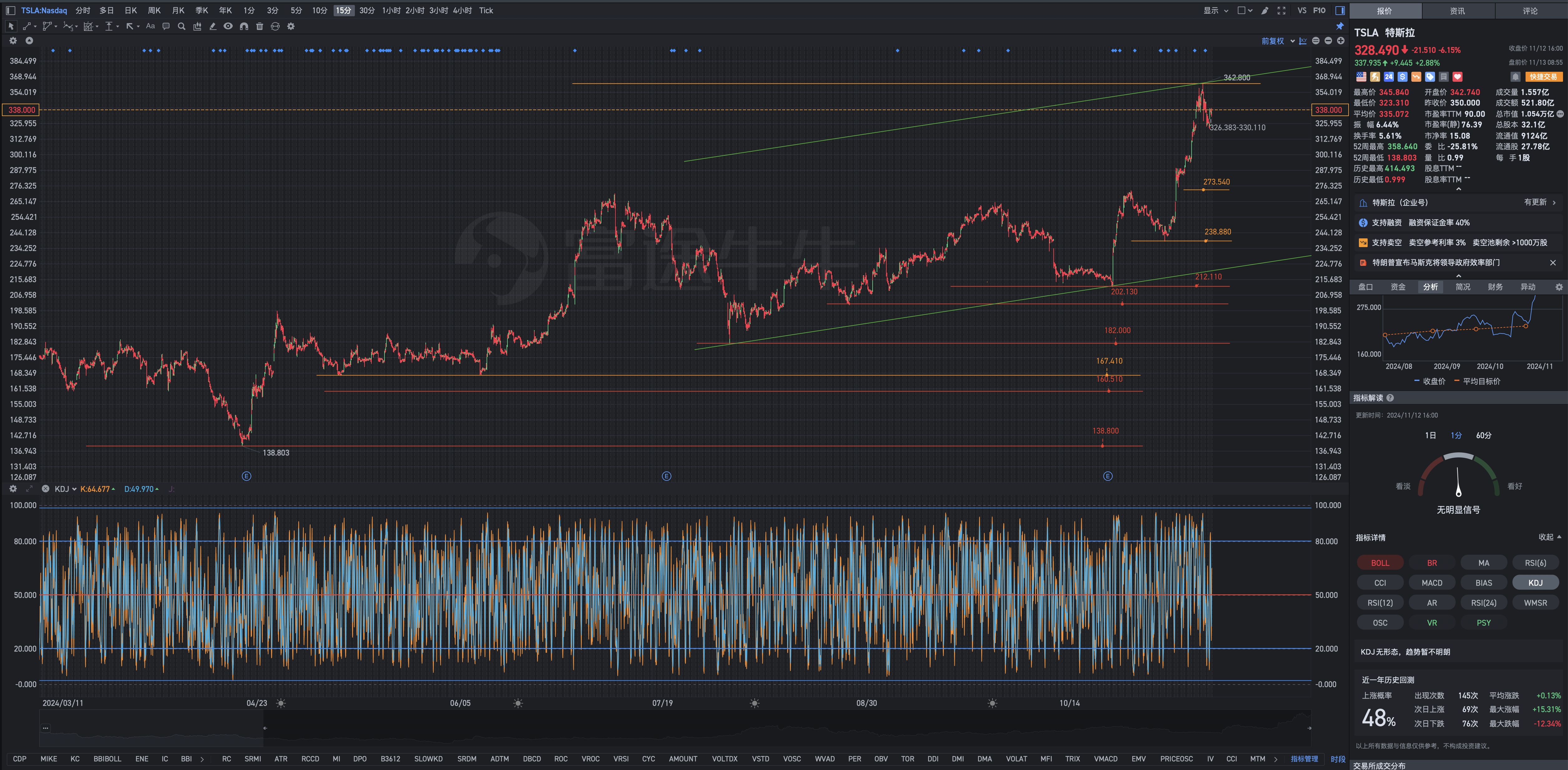Screen dimensions: 1568x770
Task: Click the magnifier zoom tool
Action: (x=181, y=26)
